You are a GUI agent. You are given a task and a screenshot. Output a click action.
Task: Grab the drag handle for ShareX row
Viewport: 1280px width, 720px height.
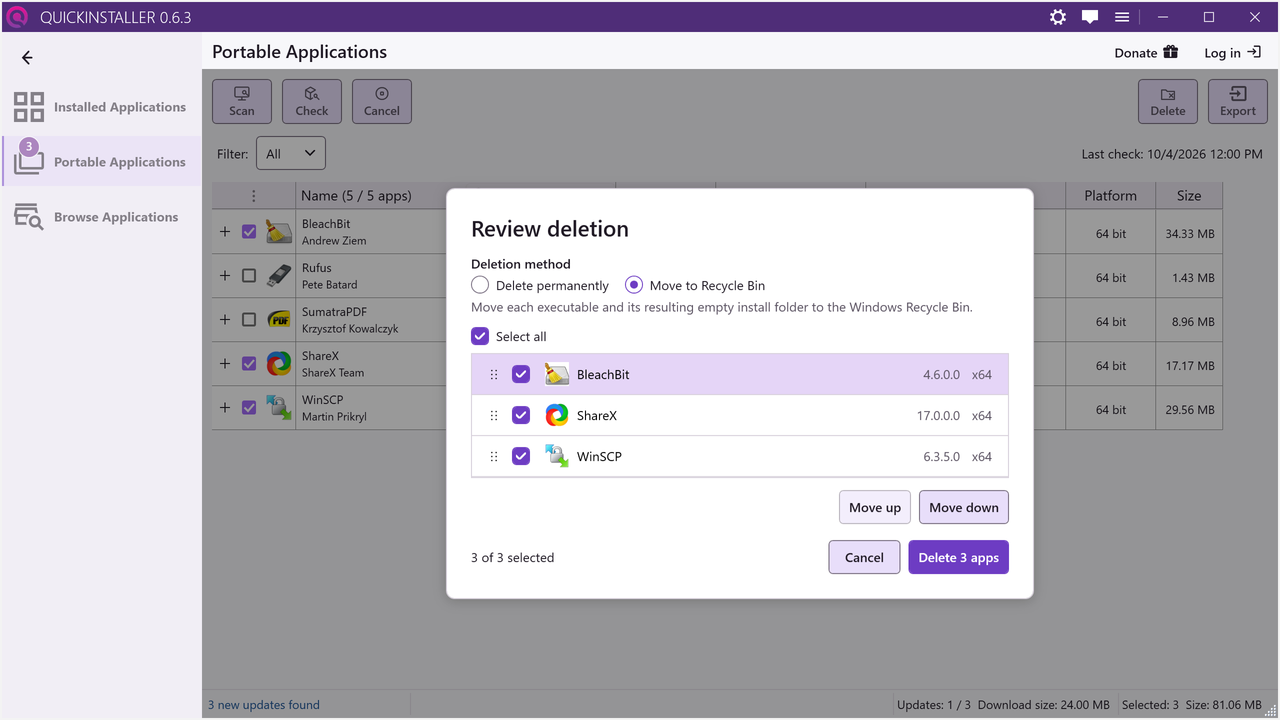pyautogui.click(x=494, y=416)
